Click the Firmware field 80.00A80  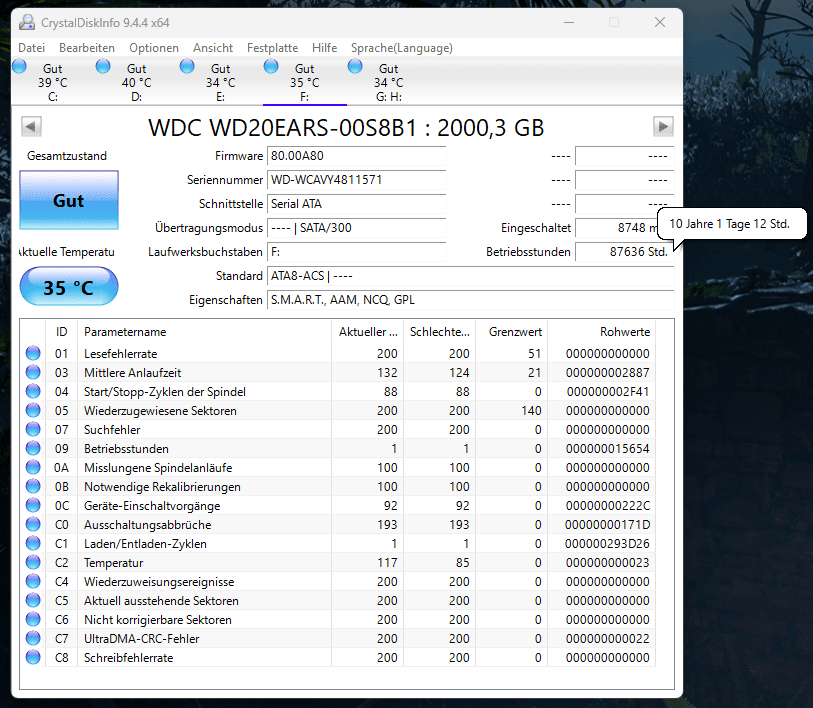tap(357, 156)
